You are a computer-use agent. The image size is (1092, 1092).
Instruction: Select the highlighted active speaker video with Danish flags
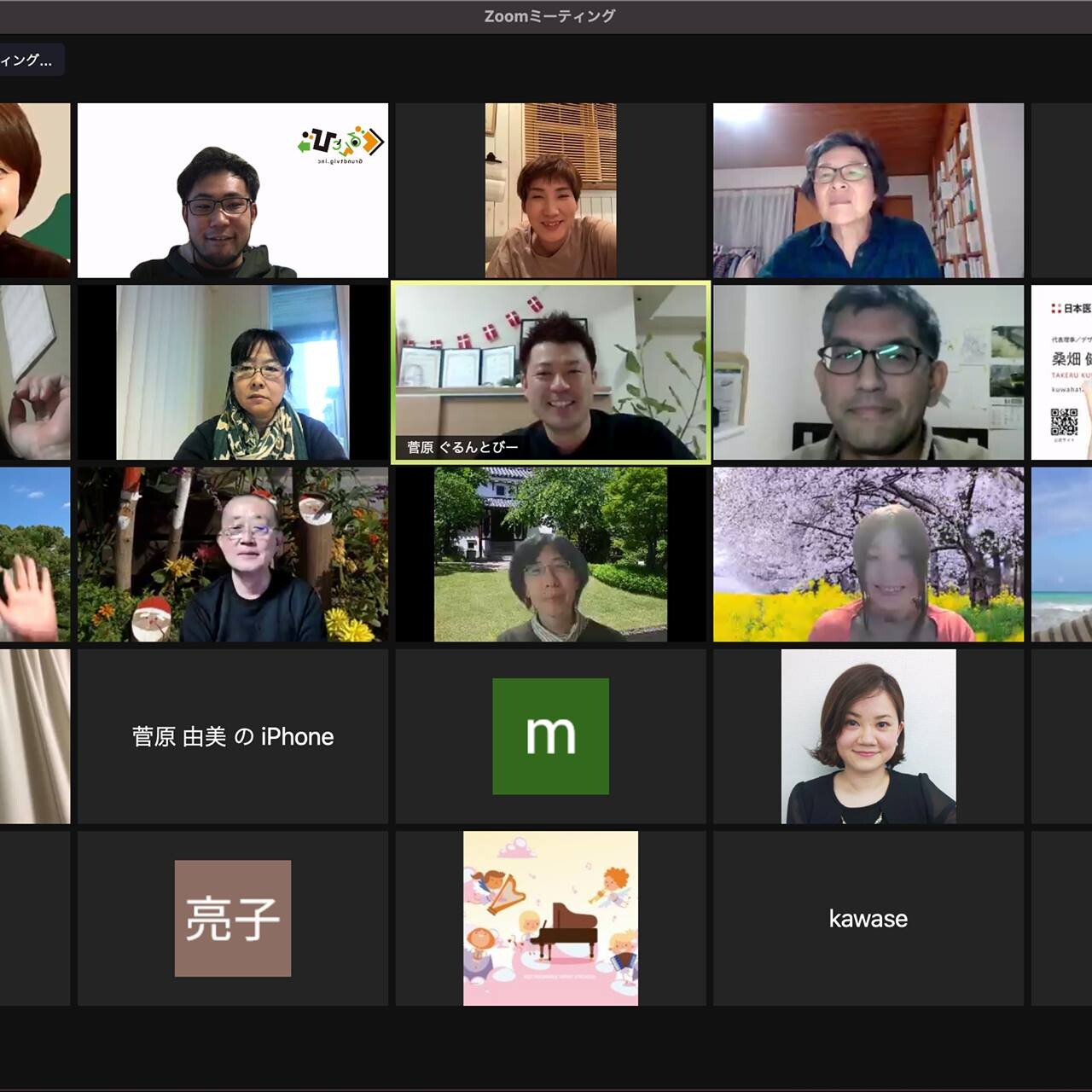click(x=550, y=372)
